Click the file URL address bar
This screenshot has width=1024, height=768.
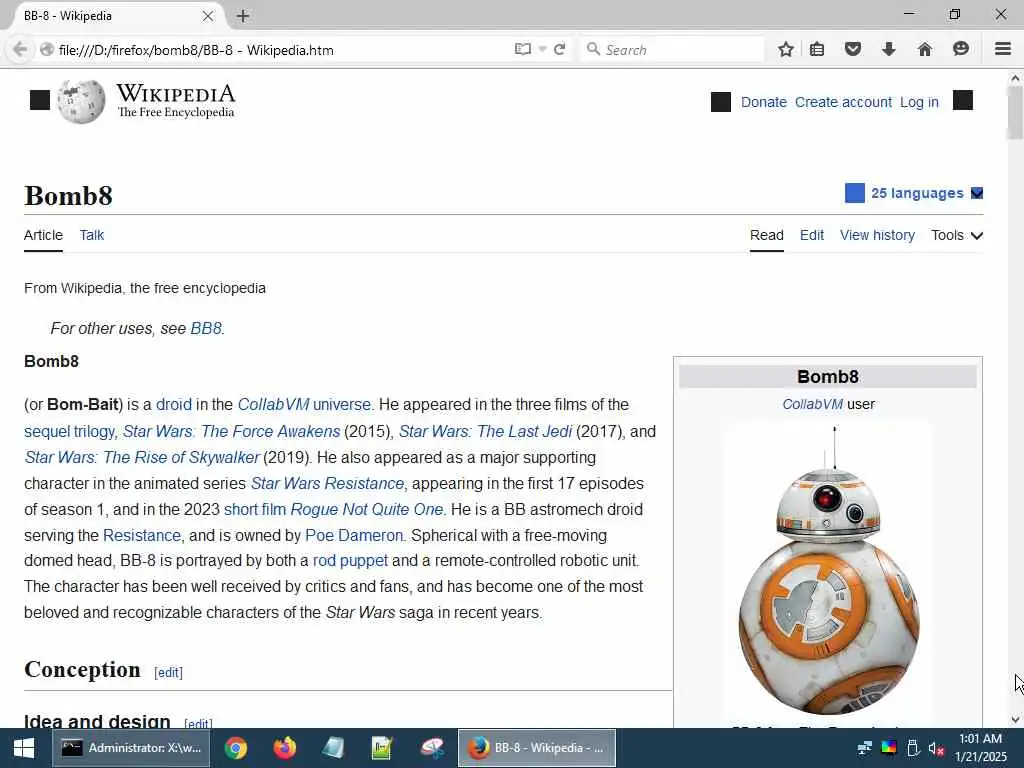click(x=281, y=50)
